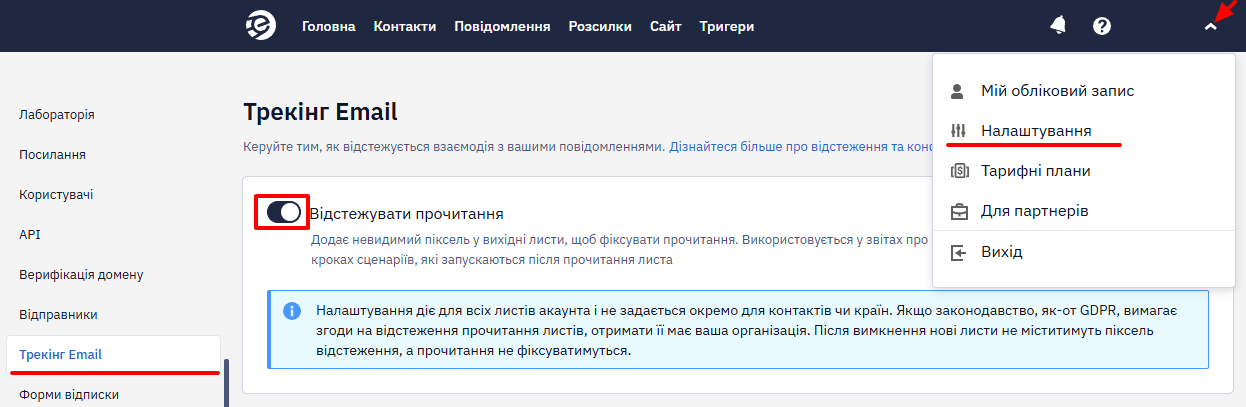Open Посилання in the sidebar
This screenshot has height=407, width=1246.
click(x=52, y=154)
